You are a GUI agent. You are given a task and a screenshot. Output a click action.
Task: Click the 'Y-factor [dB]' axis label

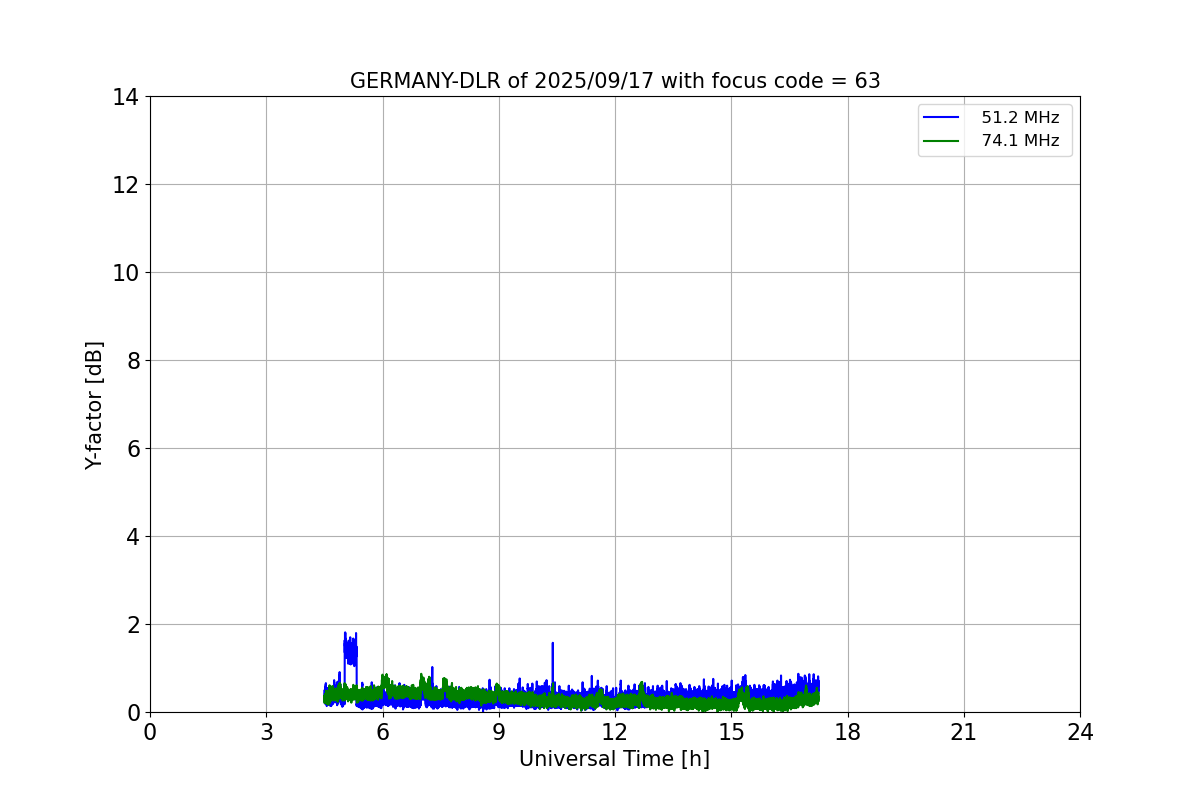point(94,405)
